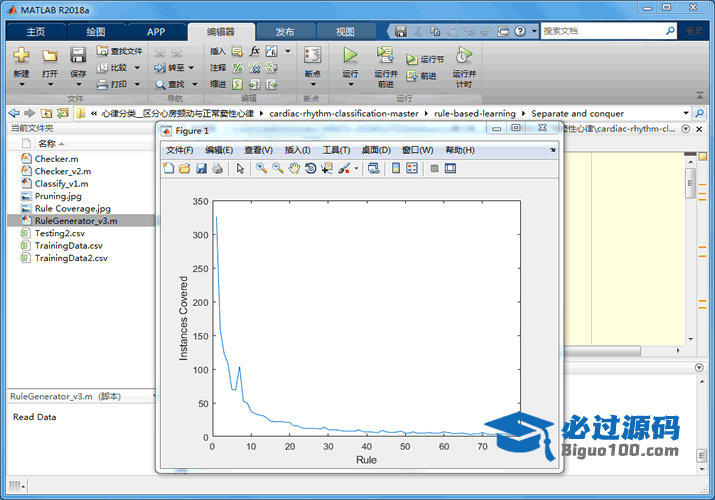Open the 新建 dropdown arrow below the icon
The width and height of the screenshot is (715, 500).
(x=21, y=85)
